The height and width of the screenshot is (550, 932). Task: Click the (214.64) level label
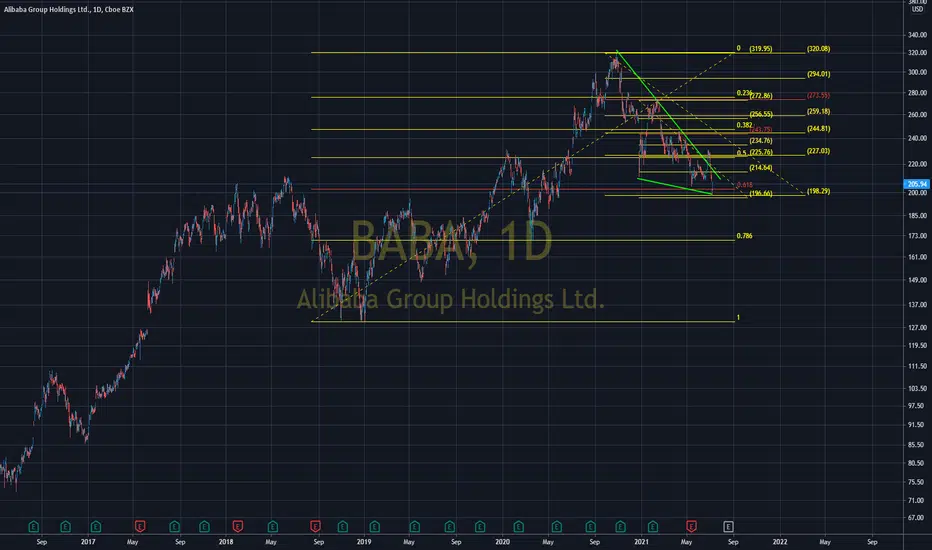(761, 168)
